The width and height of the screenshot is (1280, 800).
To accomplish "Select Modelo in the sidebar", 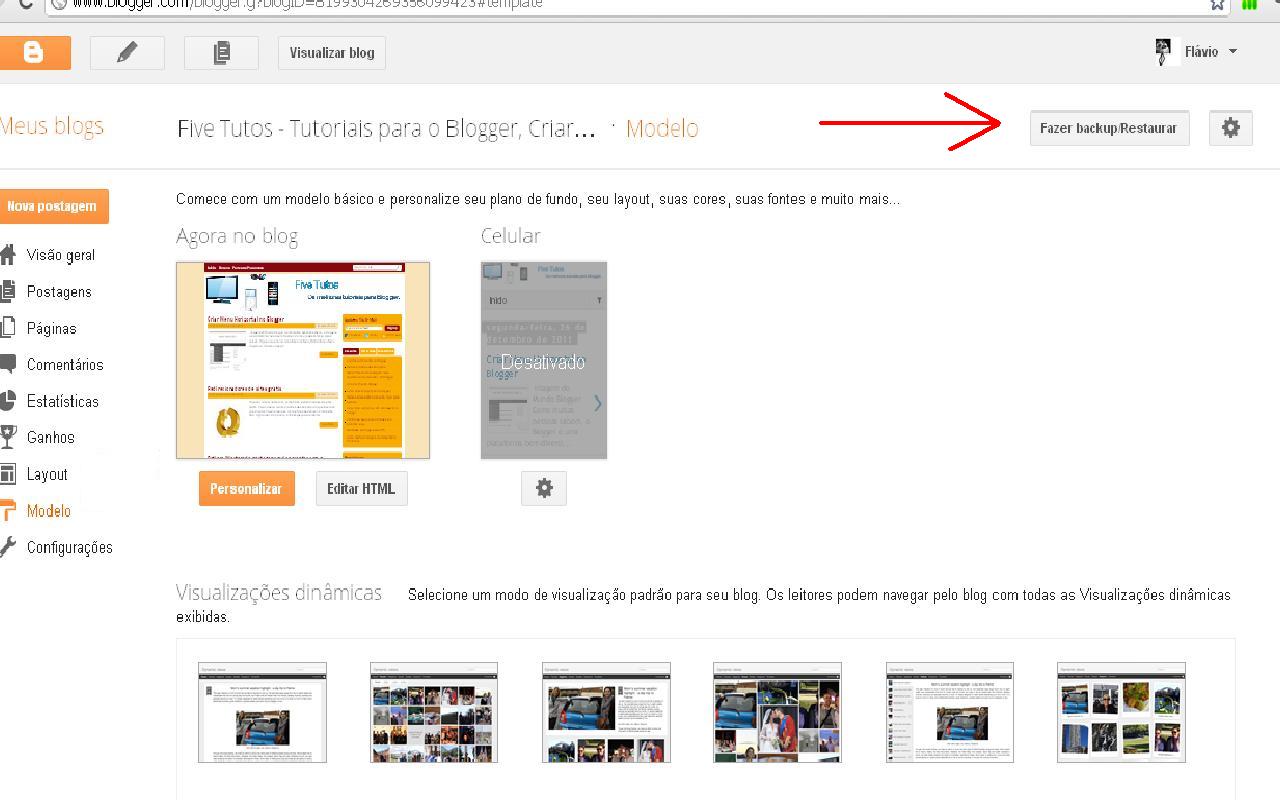I will point(49,511).
